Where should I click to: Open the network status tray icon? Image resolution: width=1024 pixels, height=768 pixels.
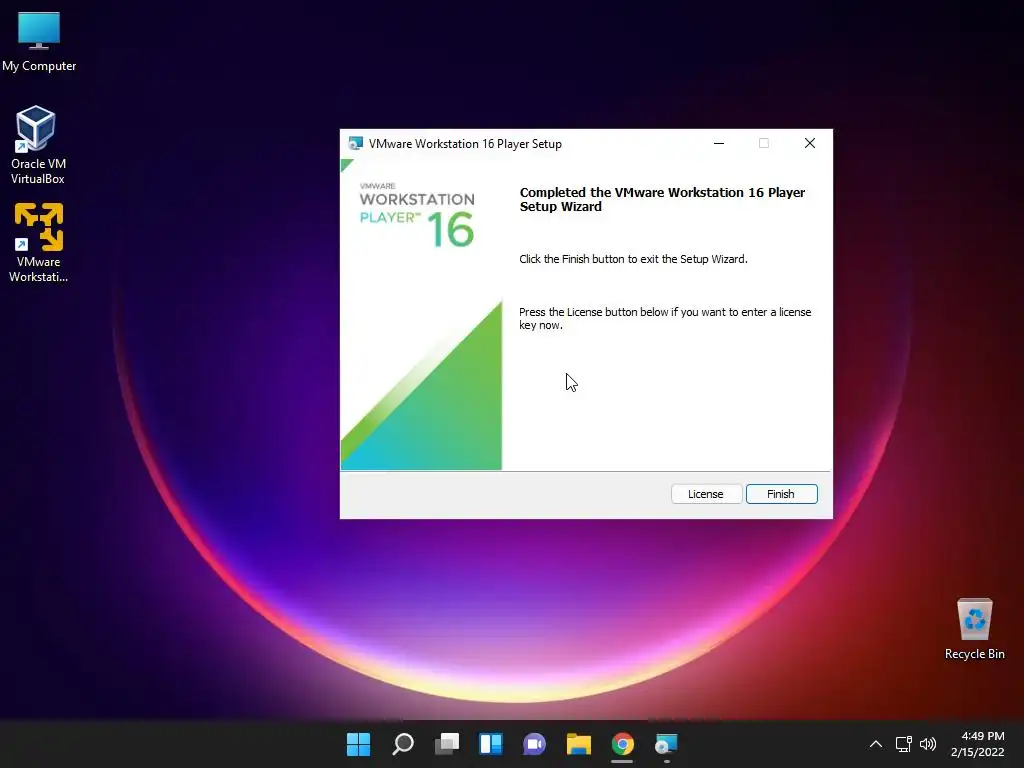click(903, 744)
